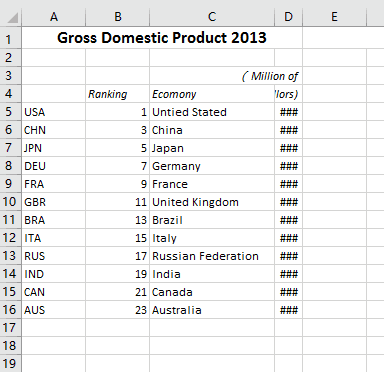Click ranking value 9 in FRA row
The width and height of the screenshot is (384, 372).
(118, 184)
